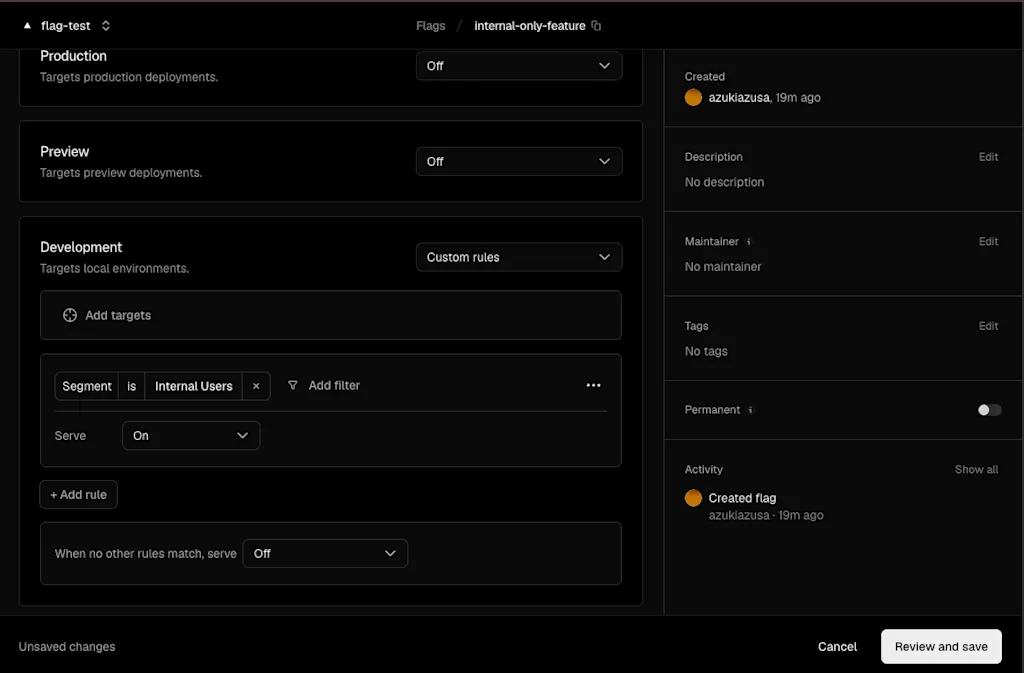
Task: Click the 'Unsaved changes' text
Action: pyautogui.click(x=67, y=646)
